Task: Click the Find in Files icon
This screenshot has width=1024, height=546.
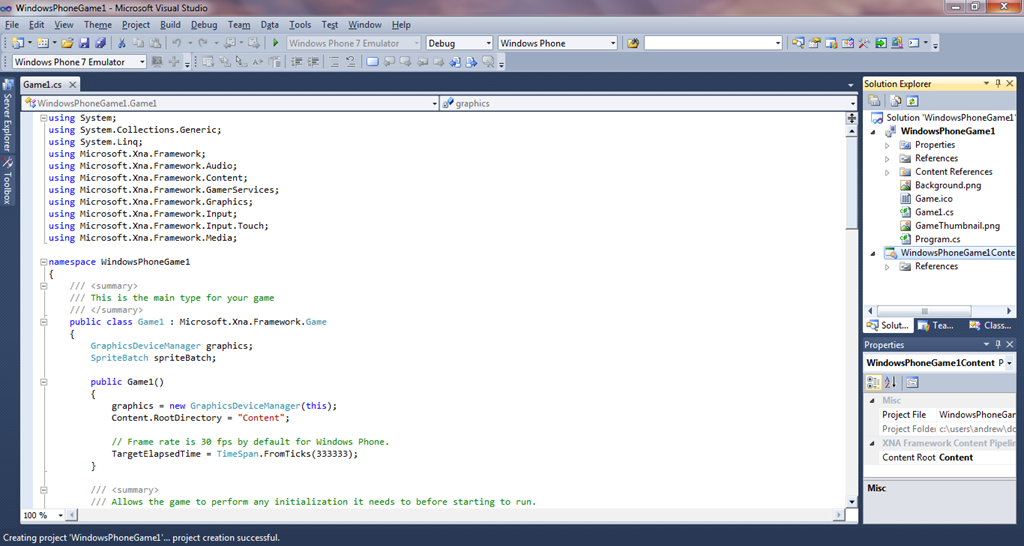Action: [632, 43]
